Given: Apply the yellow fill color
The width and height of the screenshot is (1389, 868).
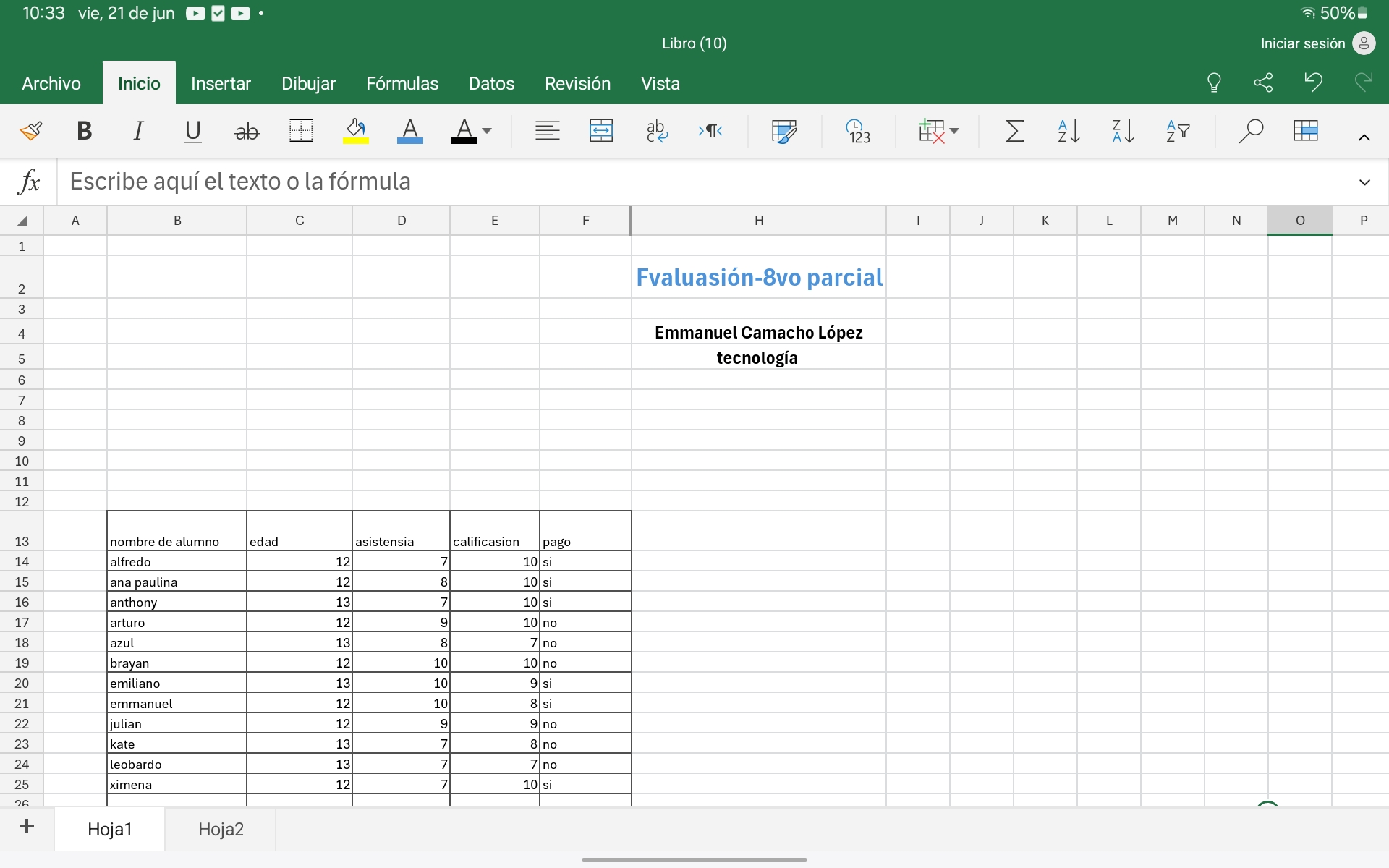Looking at the screenshot, I should (x=355, y=131).
